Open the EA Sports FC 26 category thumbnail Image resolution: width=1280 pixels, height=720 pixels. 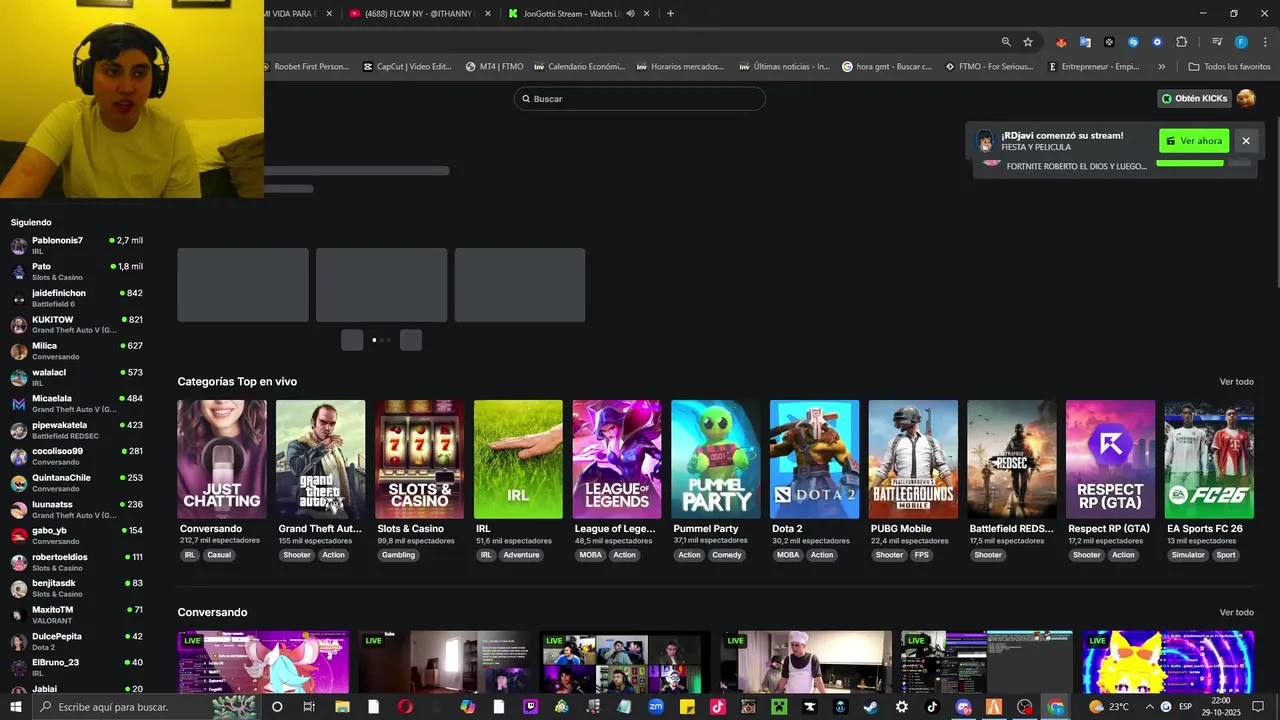(x=1209, y=459)
